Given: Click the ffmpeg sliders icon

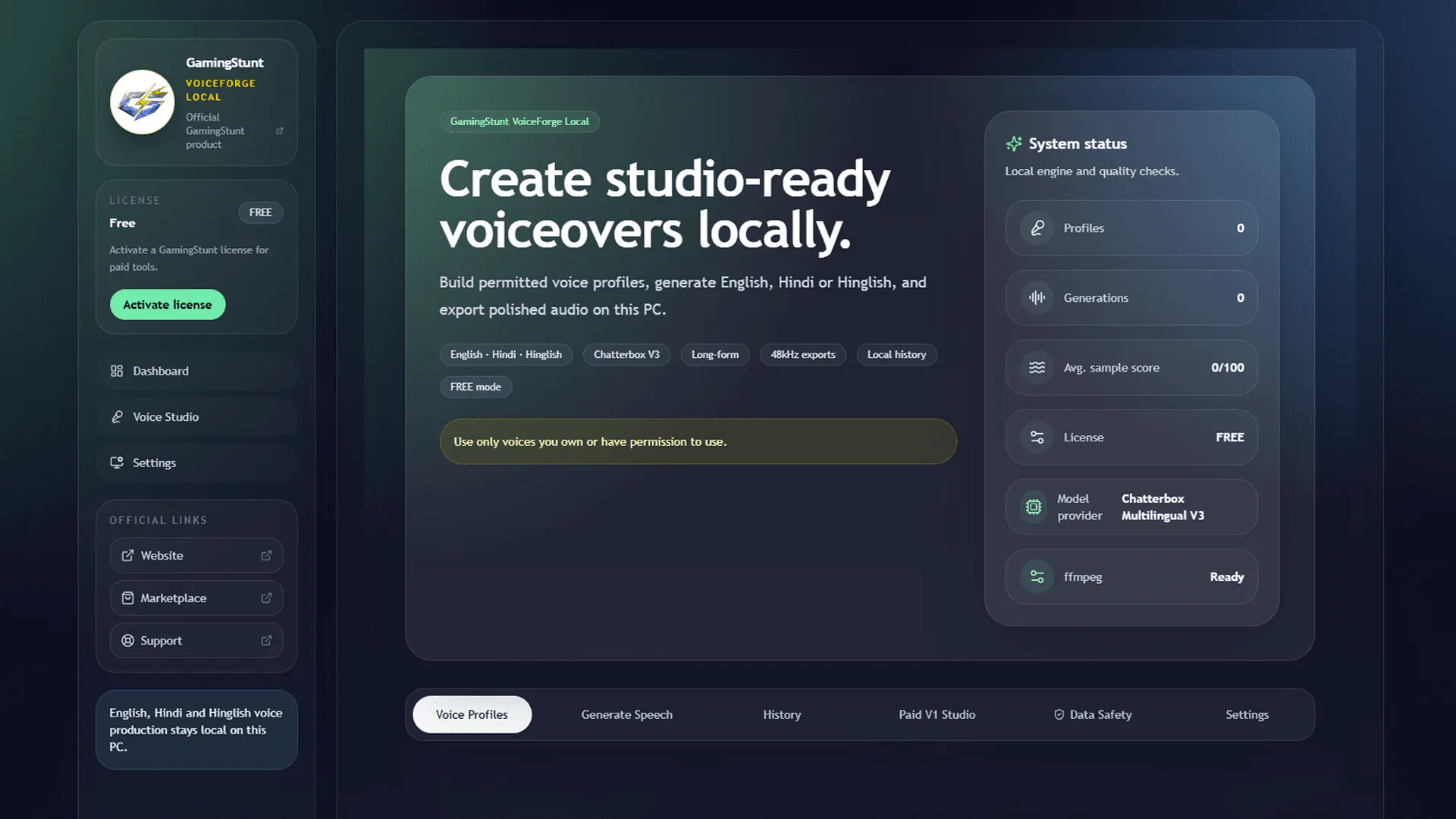Looking at the screenshot, I should [x=1037, y=577].
